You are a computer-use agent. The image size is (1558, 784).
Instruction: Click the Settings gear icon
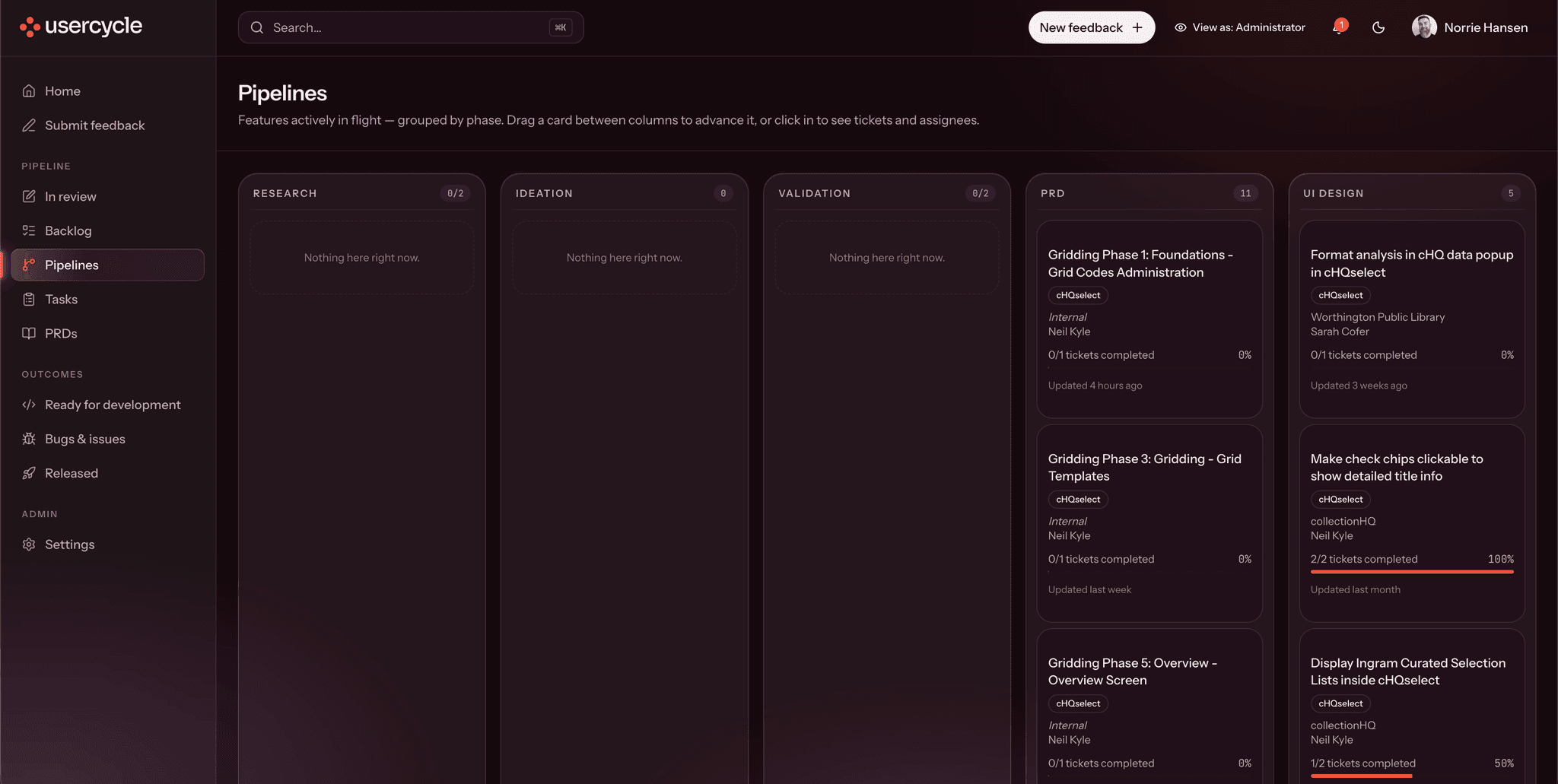pyautogui.click(x=29, y=545)
